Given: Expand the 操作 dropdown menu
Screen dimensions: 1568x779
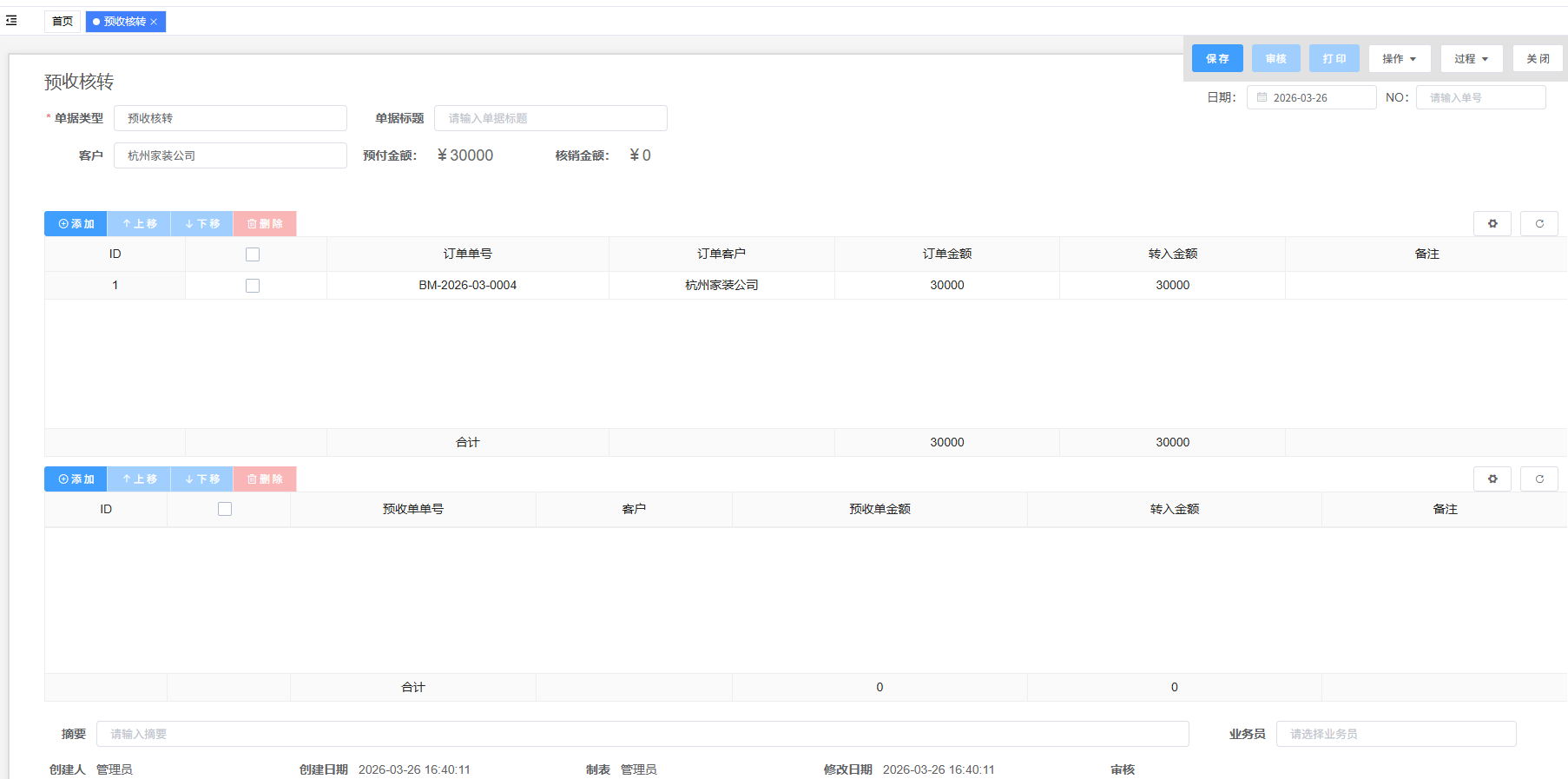Looking at the screenshot, I should tap(1399, 59).
